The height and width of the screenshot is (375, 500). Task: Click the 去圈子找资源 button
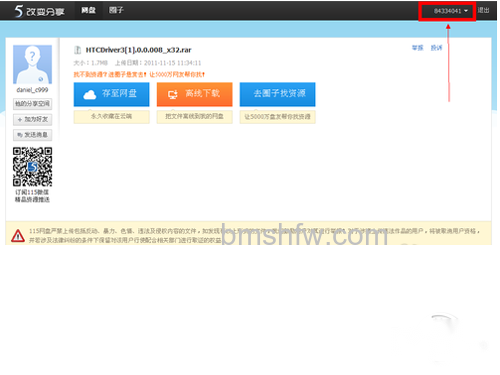click(x=277, y=94)
